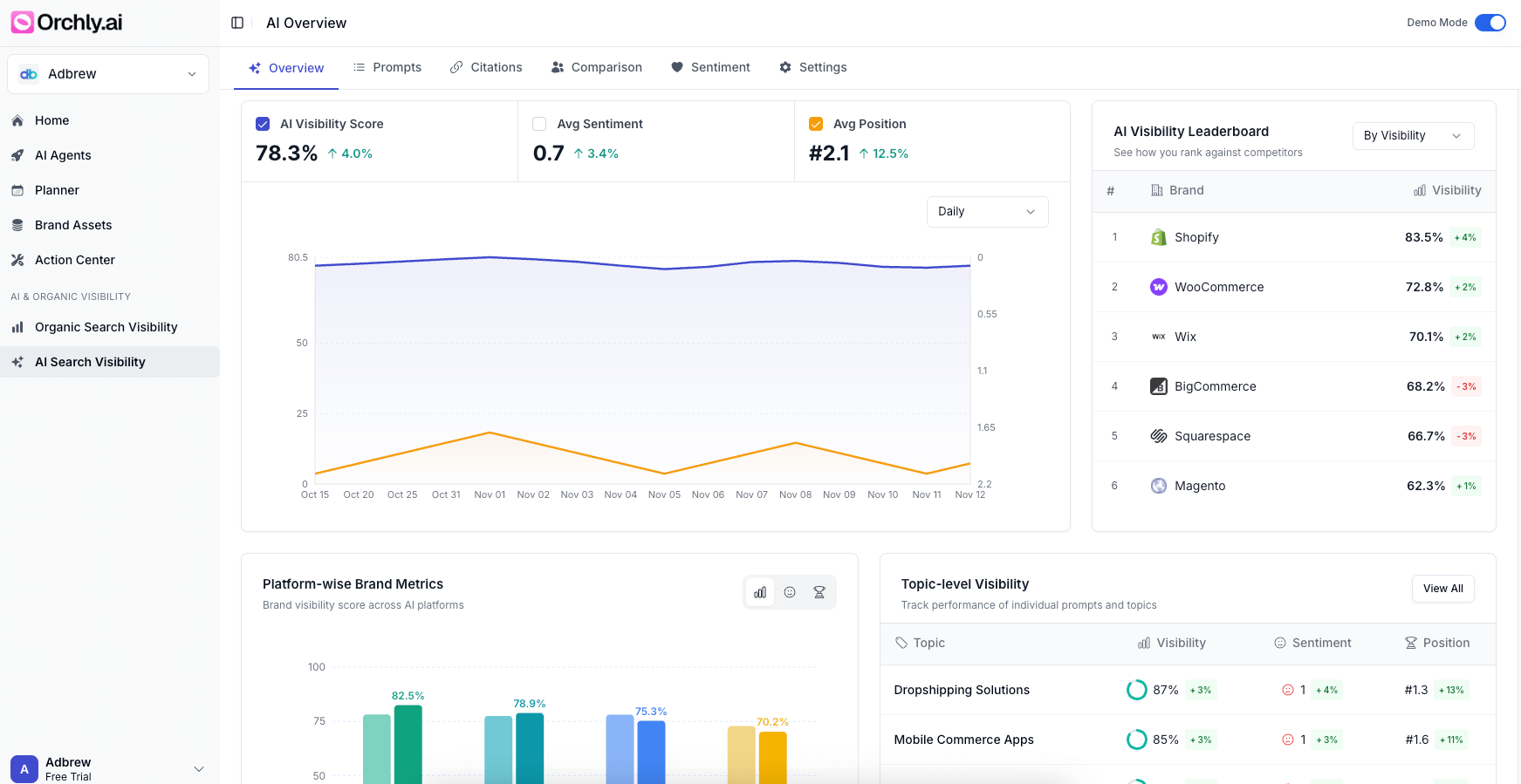The width and height of the screenshot is (1521, 784).
Task: Click the Orchly.ai logo
Action: coord(66,23)
